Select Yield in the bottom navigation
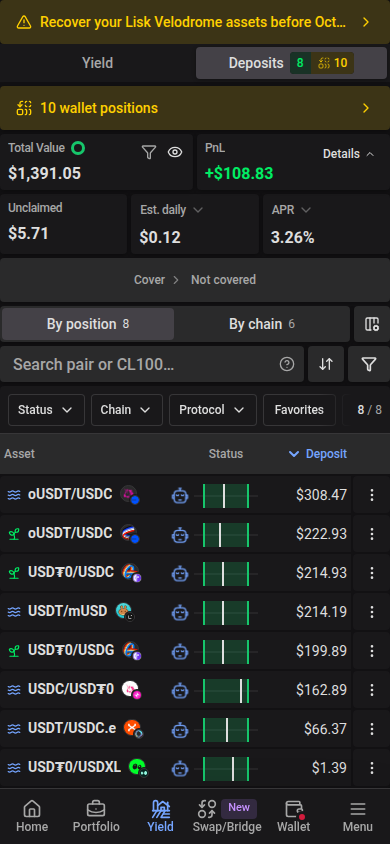Image resolution: width=390 pixels, height=844 pixels. click(x=160, y=817)
